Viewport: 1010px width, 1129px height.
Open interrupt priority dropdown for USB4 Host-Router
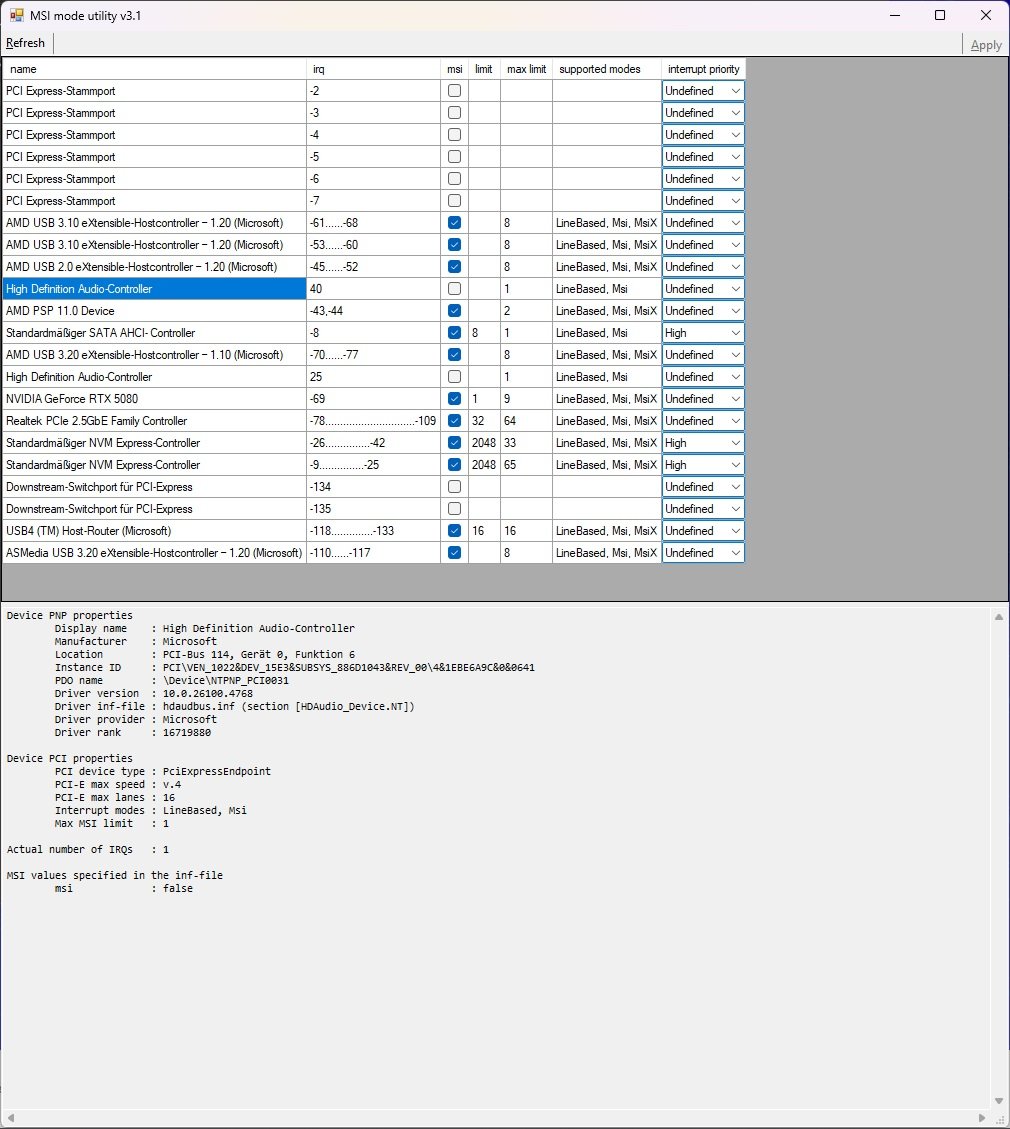pos(735,530)
